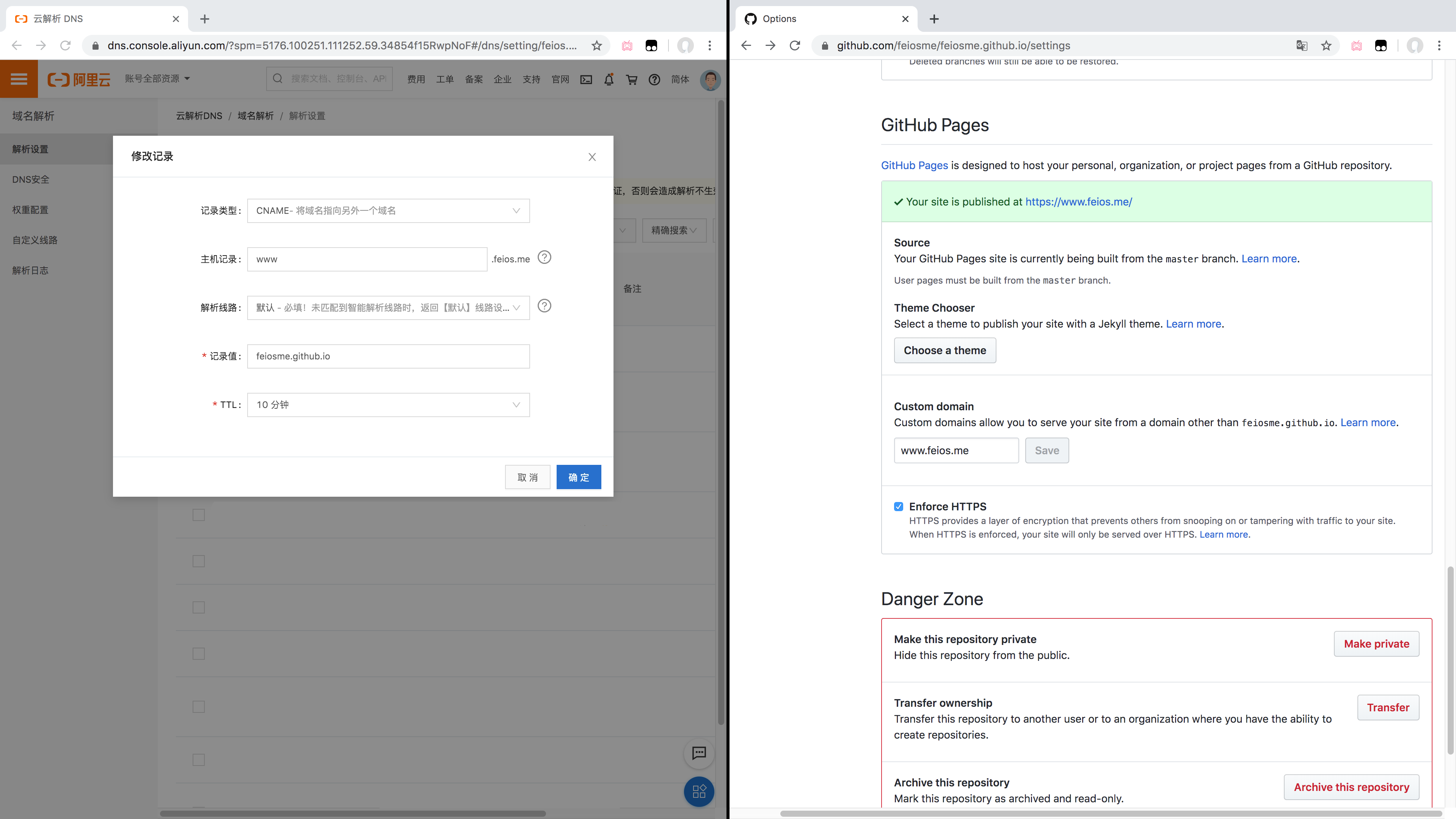The width and height of the screenshot is (1456, 819).
Task: Open new tab in GitHub window
Action: click(934, 19)
